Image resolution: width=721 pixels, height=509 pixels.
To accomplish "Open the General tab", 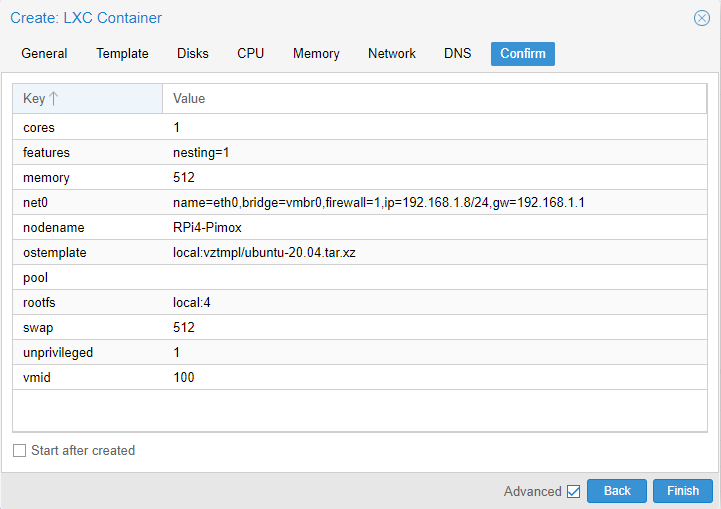I will (44, 53).
